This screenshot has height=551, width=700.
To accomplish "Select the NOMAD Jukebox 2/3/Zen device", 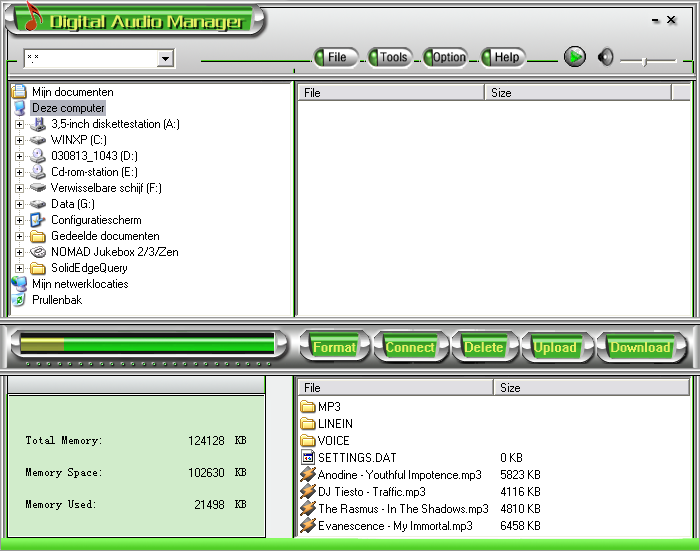I will pos(114,252).
